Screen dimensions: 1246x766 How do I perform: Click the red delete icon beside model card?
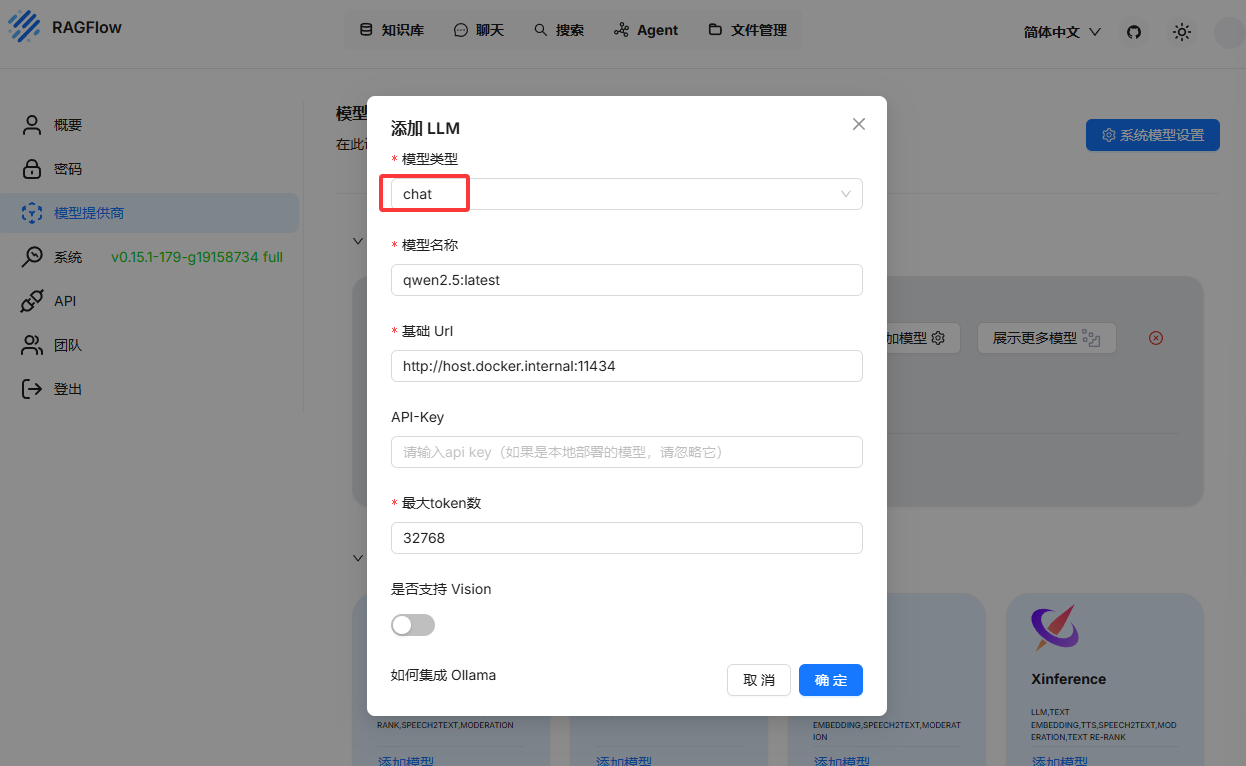click(x=1156, y=338)
